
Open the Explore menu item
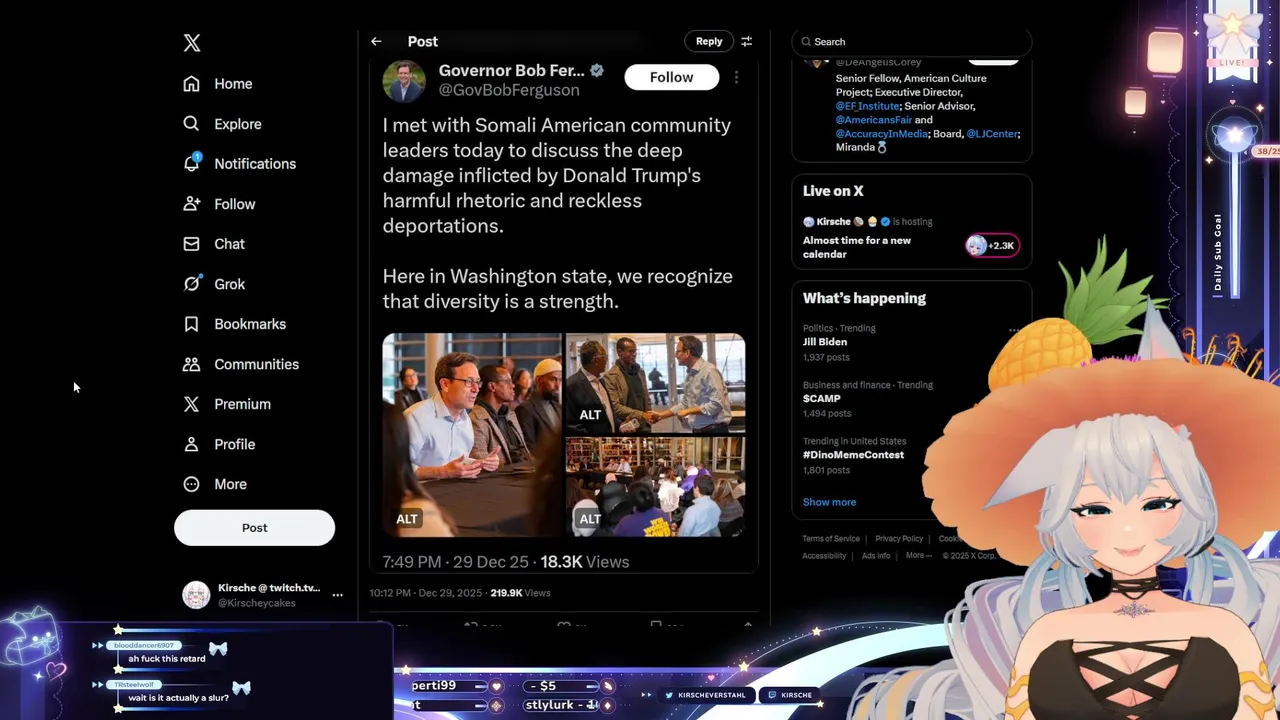tap(238, 124)
